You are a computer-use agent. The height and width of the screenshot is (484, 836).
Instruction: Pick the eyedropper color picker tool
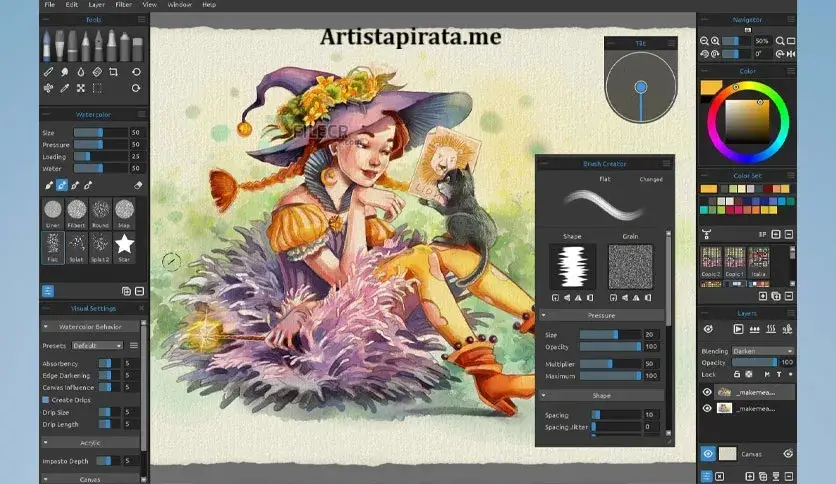click(65, 88)
